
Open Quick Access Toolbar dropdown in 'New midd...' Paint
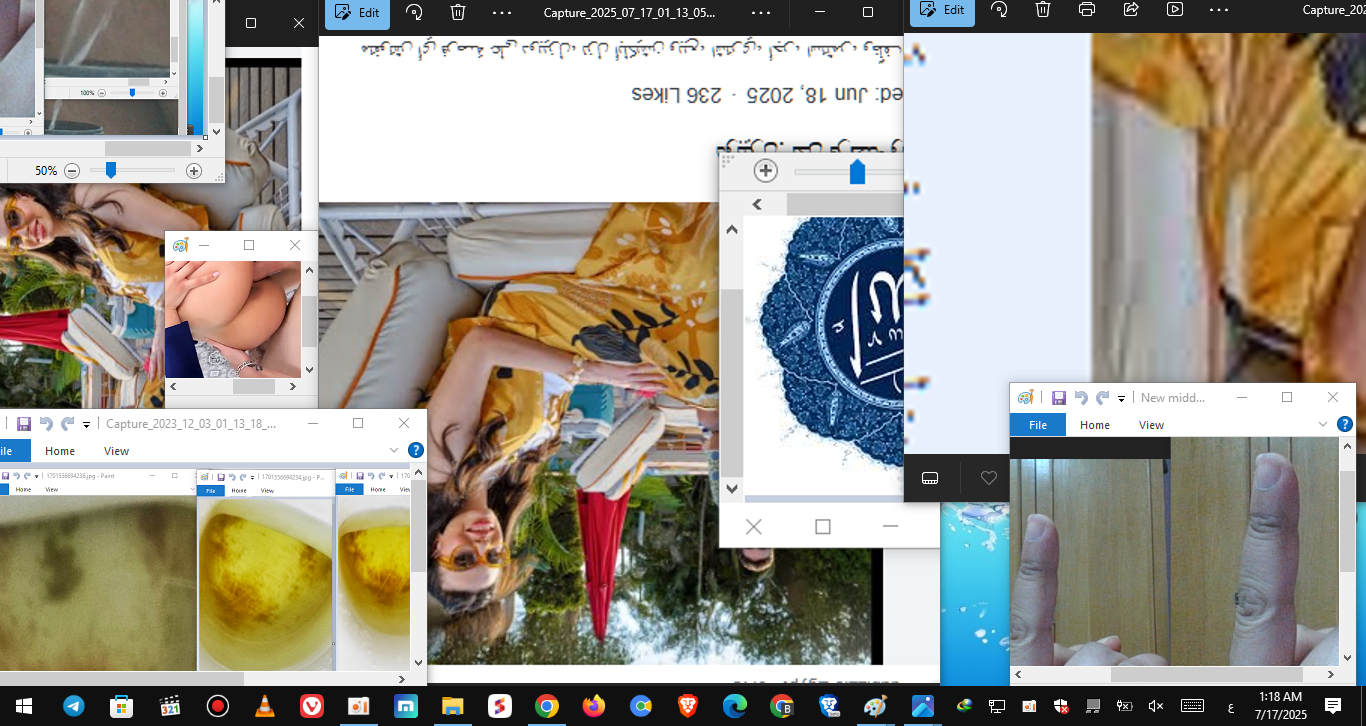point(1122,398)
